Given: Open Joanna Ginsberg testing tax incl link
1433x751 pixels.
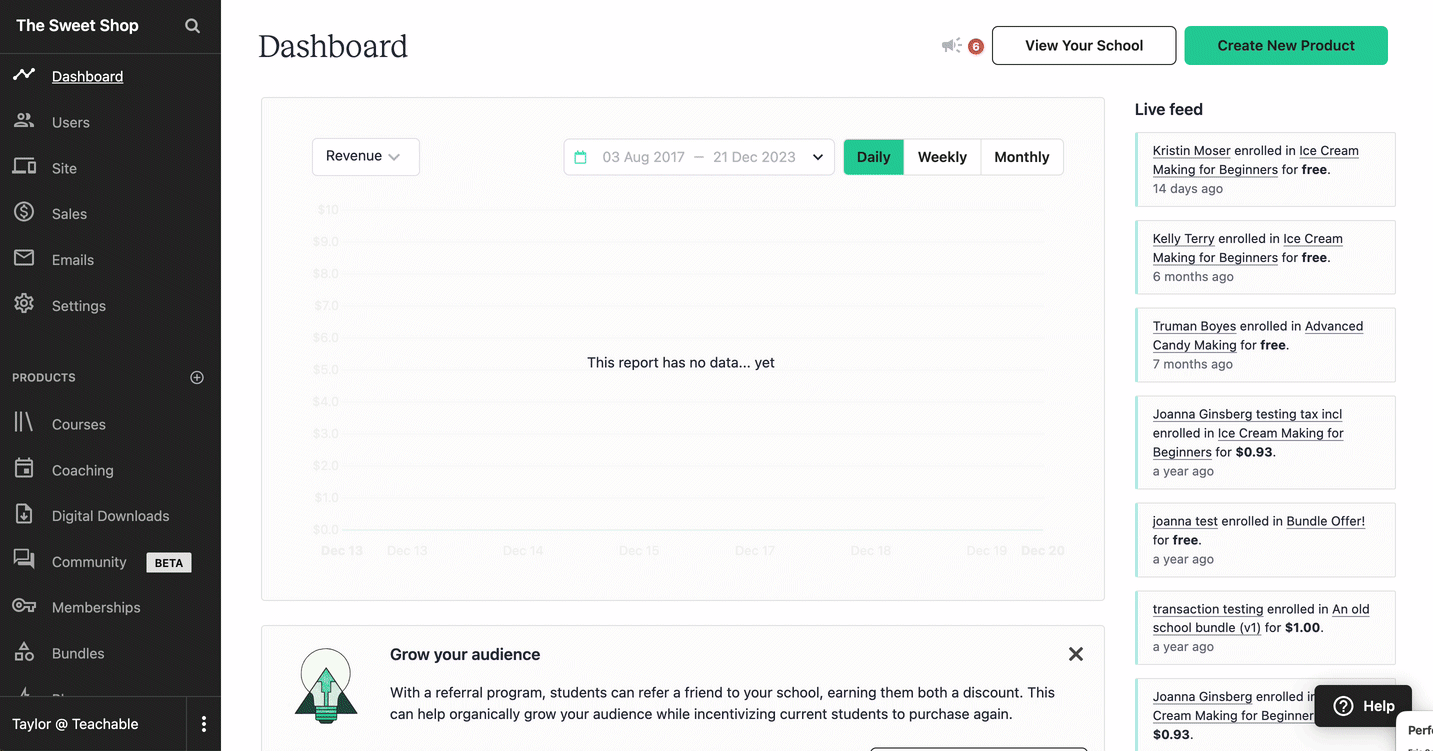Looking at the screenshot, I should 1247,414.
